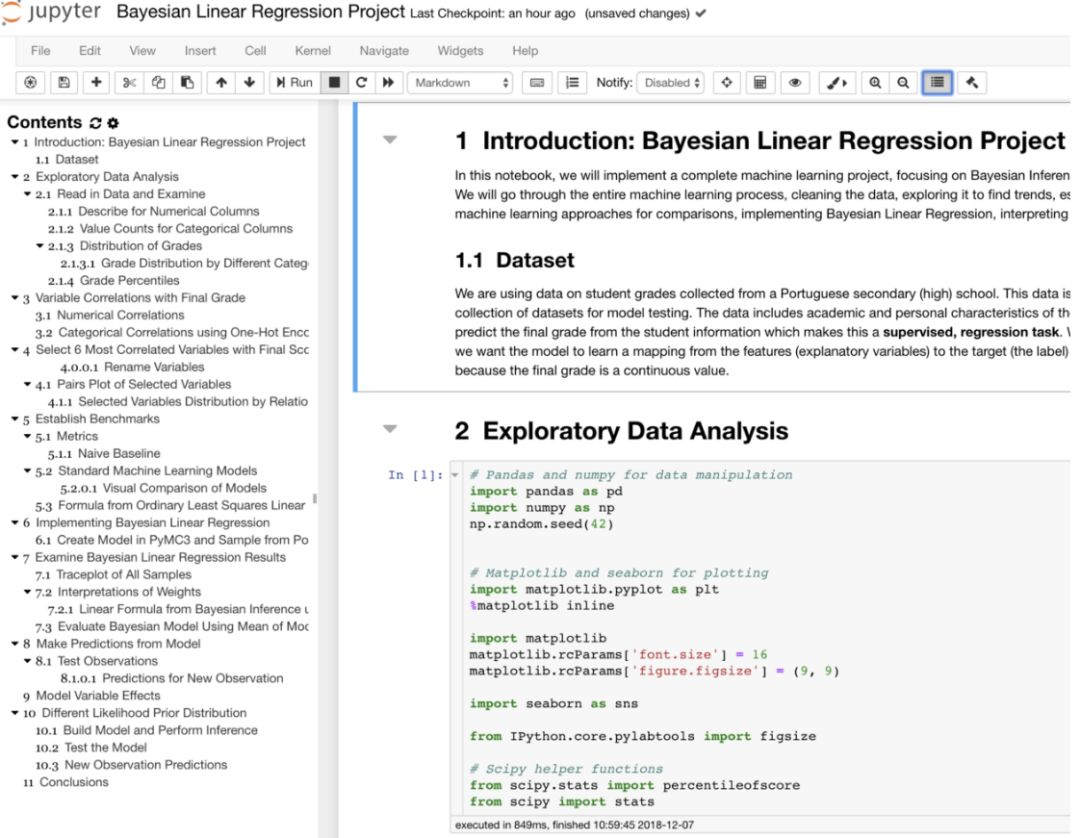The height and width of the screenshot is (838, 1080).
Task: Cut the selected cell with scissors icon
Action: 129,82
